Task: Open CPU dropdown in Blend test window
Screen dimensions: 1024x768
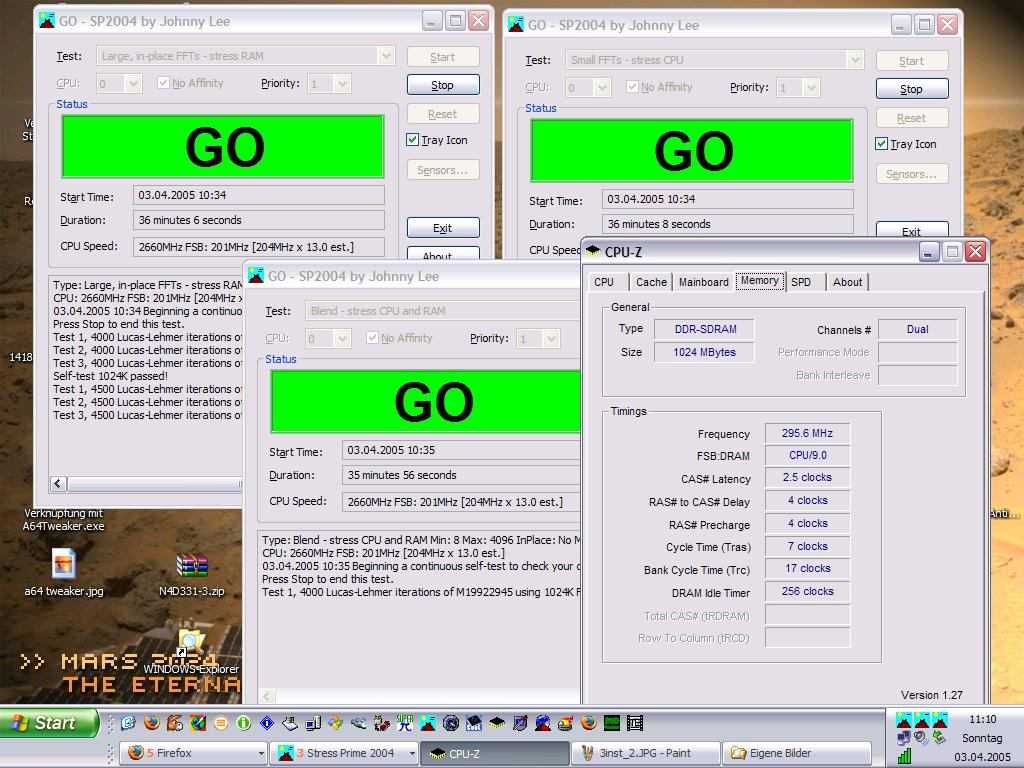Action: click(x=342, y=338)
